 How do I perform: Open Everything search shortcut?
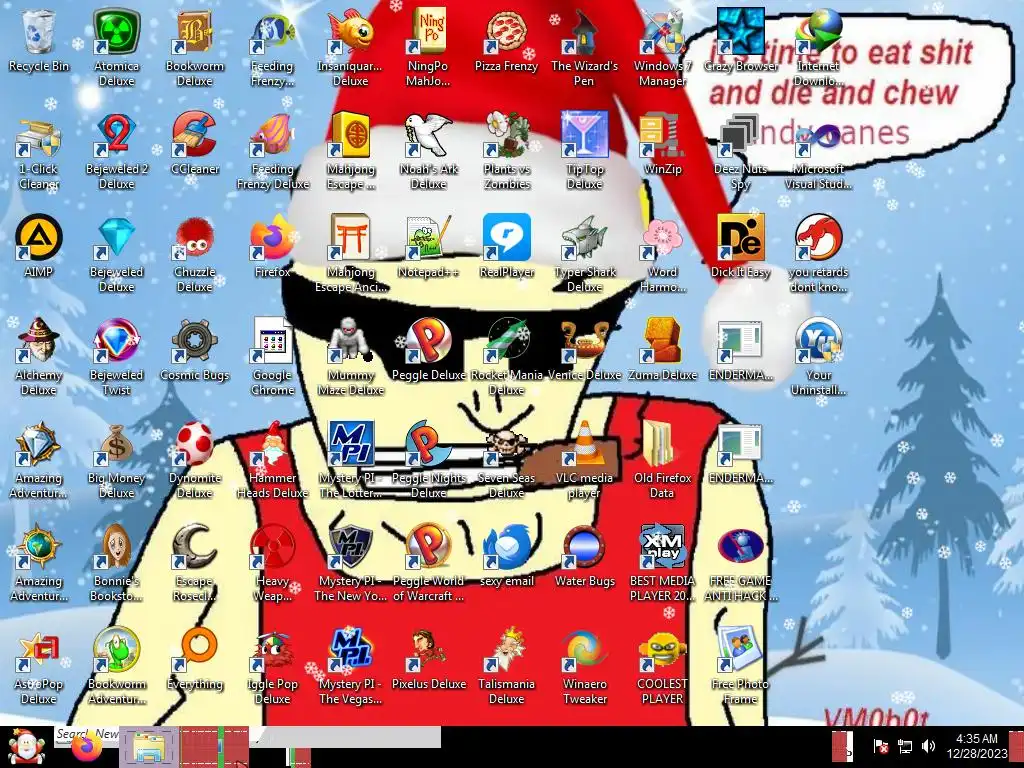195,658
